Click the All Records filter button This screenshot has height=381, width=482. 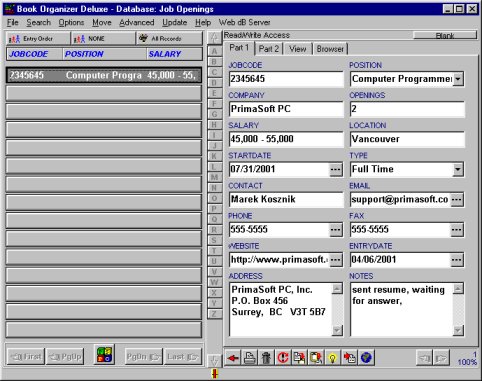click(x=169, y=39)
